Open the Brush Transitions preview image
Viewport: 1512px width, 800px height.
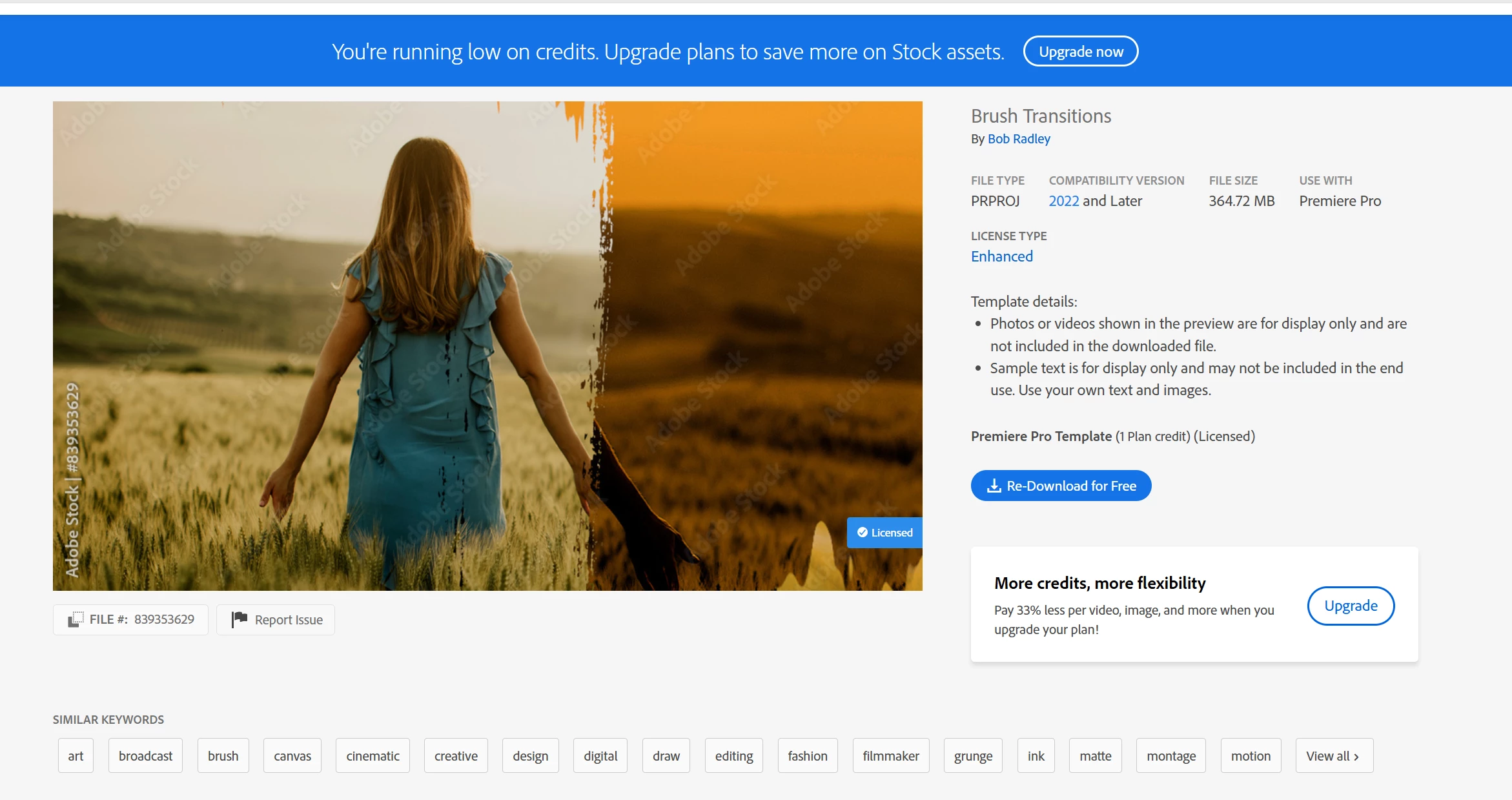pyautogui.click(x=487, y=345)
